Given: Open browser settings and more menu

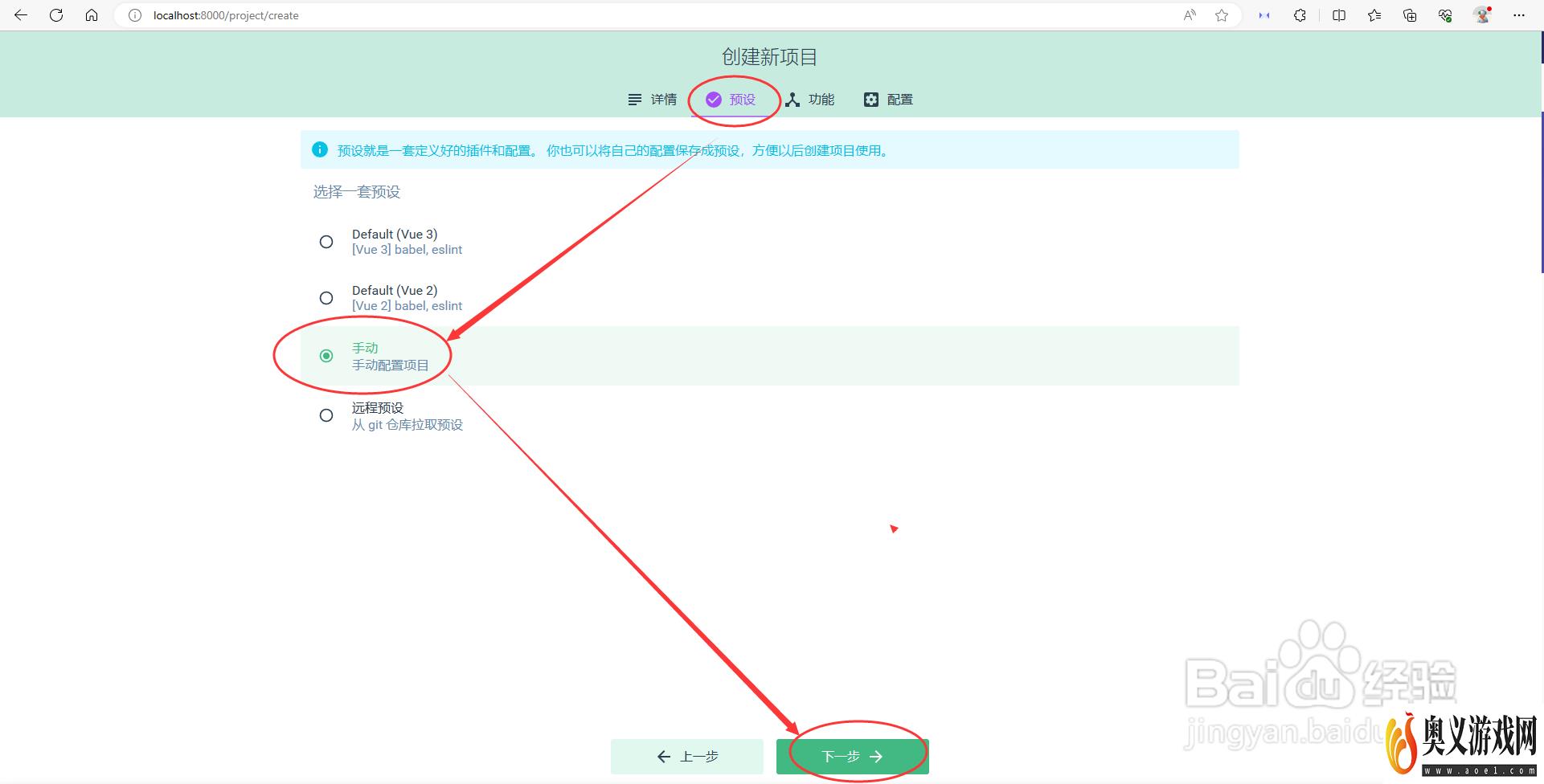Looking at the screenshot, I should [1519, 15].
